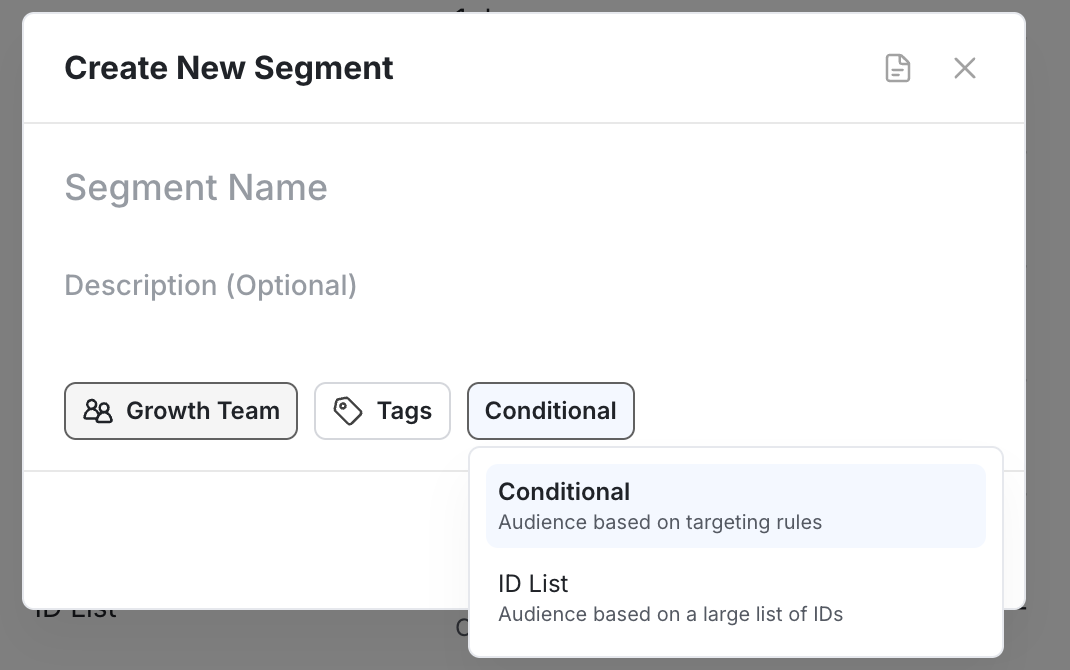1070x670 pixels.
Task: Click the paper document icon in the title bar
Action: pos(897,68)
